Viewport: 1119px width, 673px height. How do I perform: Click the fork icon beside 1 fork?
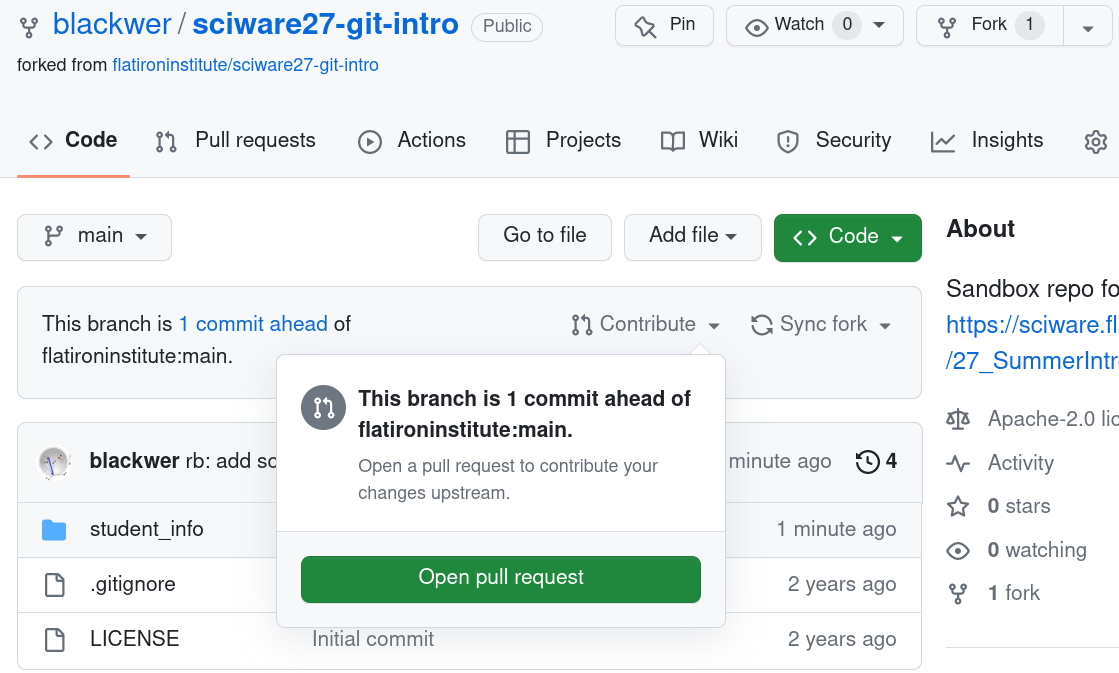point(958,594)
